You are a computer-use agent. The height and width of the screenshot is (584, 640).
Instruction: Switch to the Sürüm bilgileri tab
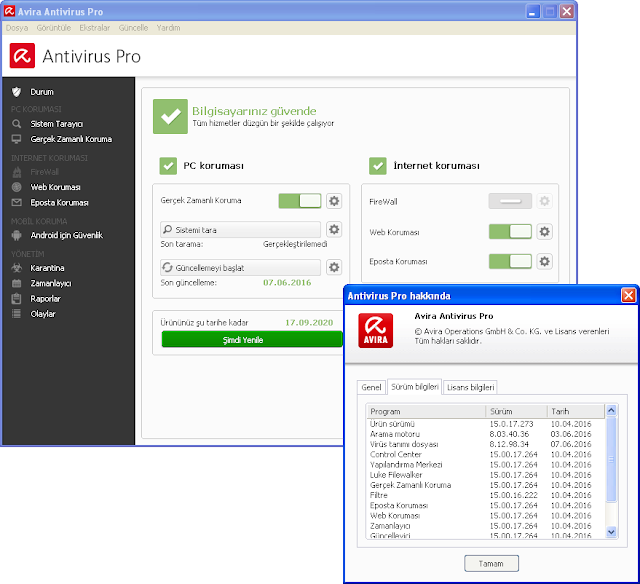(x=414, y=386)
